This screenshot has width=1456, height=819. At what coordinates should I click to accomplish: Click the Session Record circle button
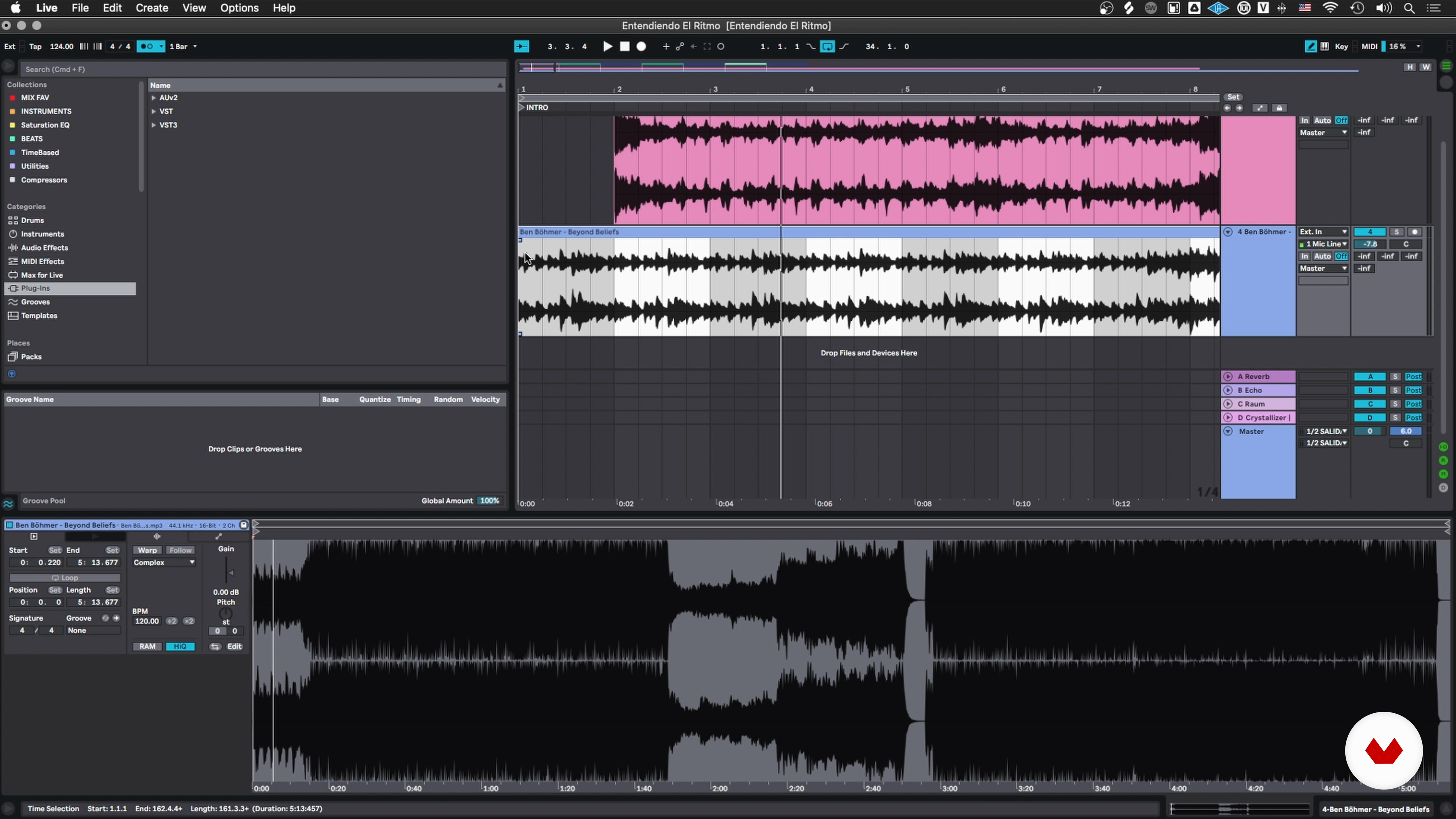pos(721,46)
